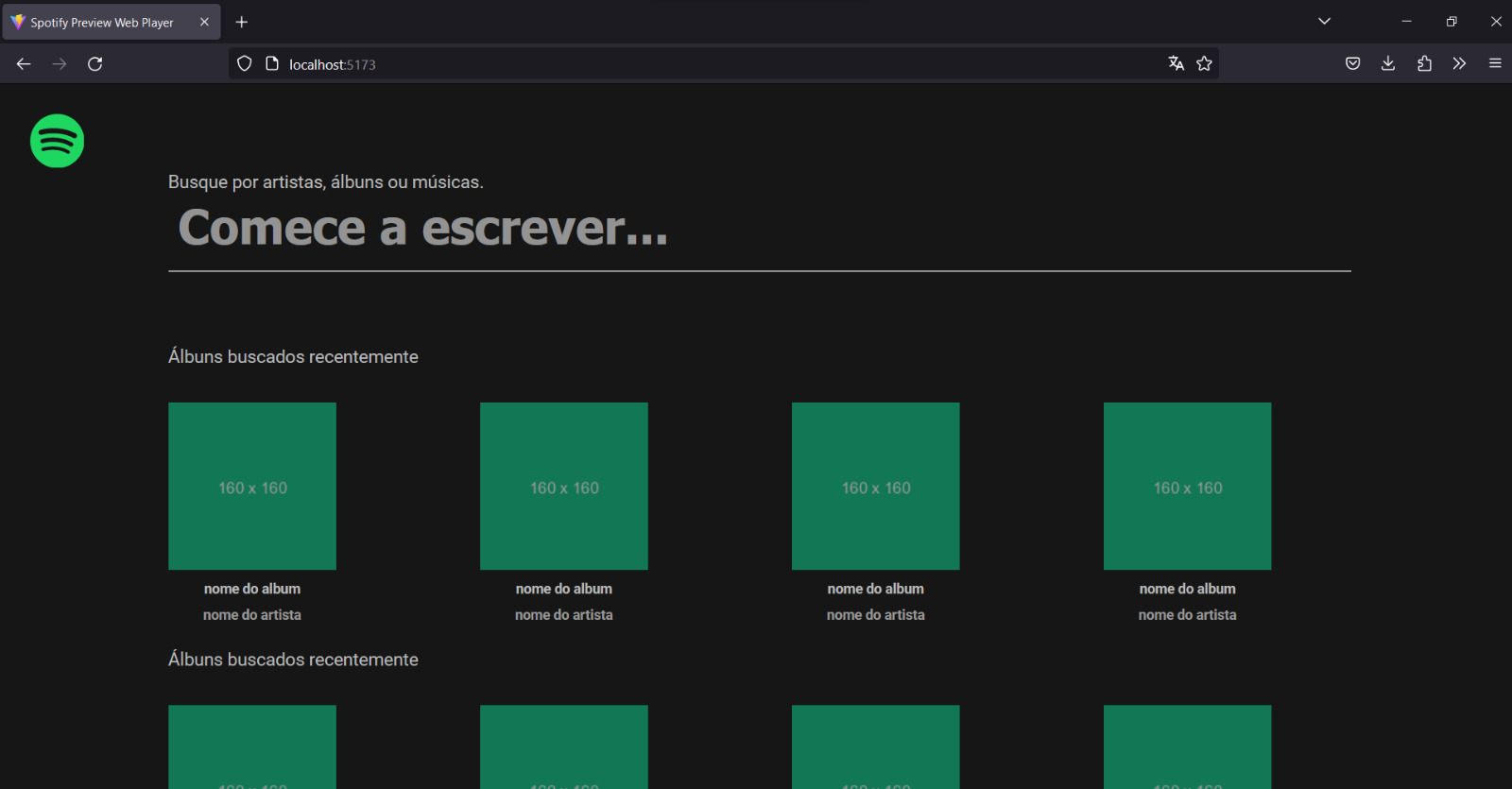Select first album thumbnail in lower section

point(252,746)
